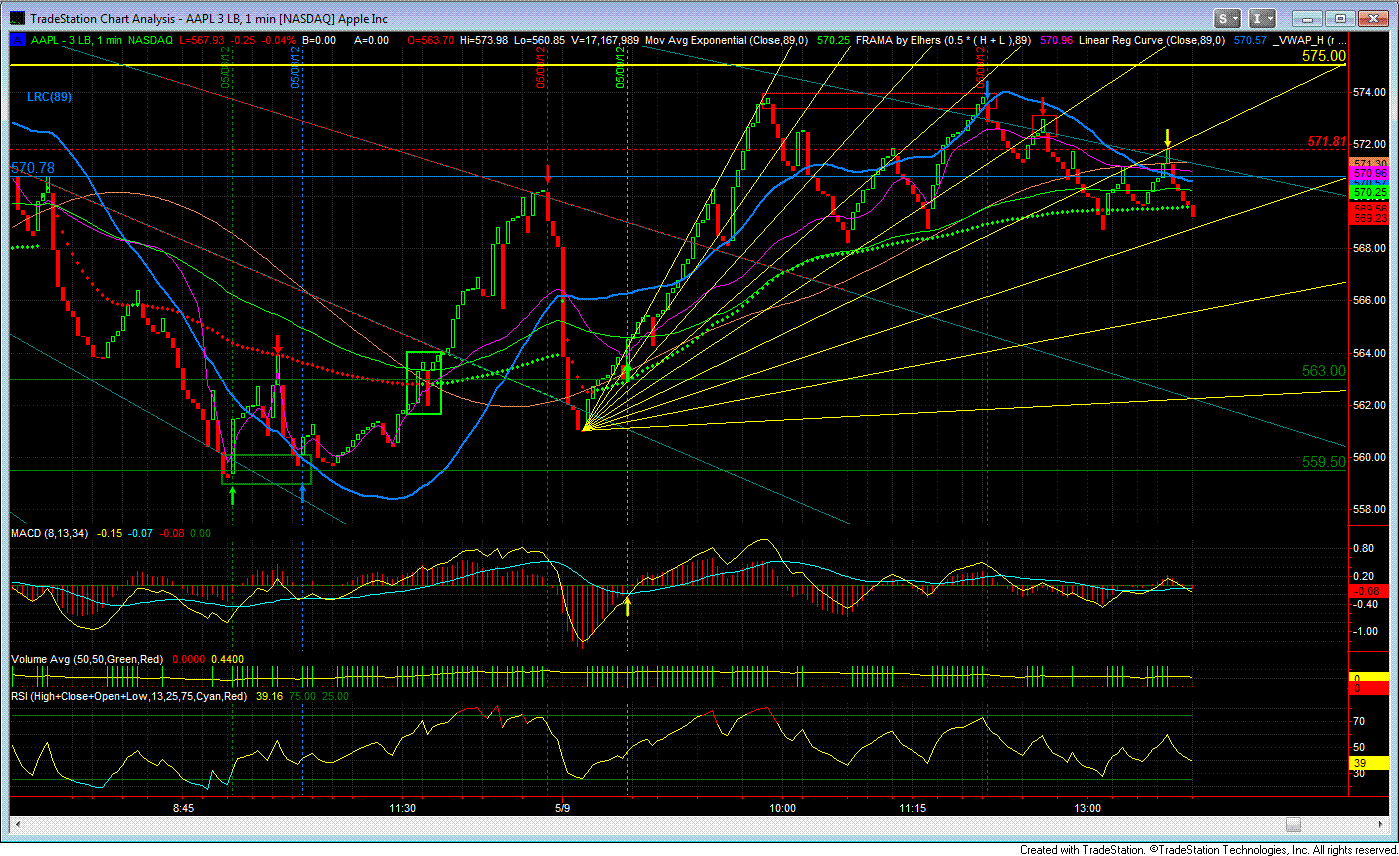Click the 'LRC(89)' chart label
The image size is (1399, 856).
click(x=49, y=96)
